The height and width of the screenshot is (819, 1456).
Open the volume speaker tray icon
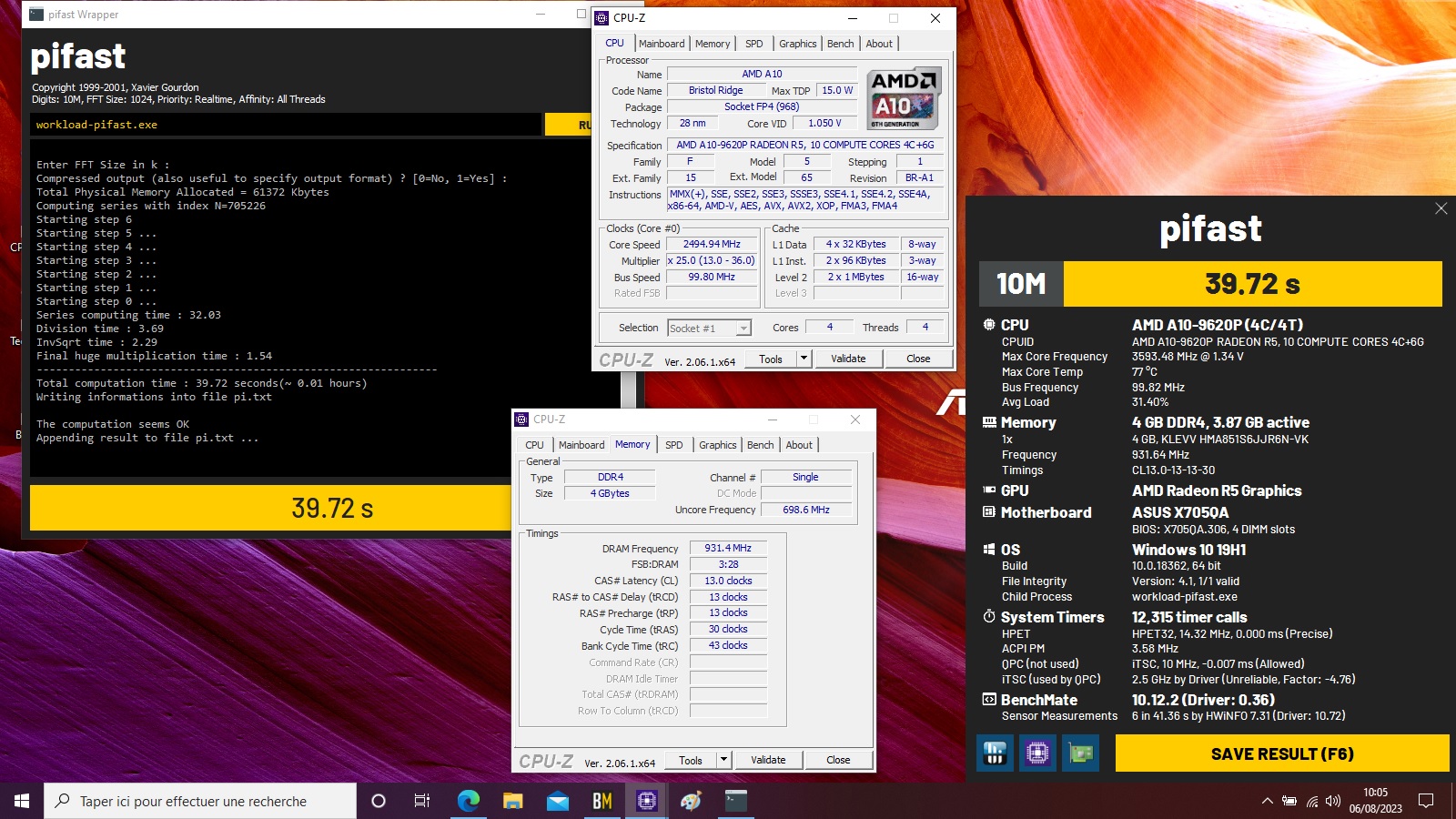1333,801
